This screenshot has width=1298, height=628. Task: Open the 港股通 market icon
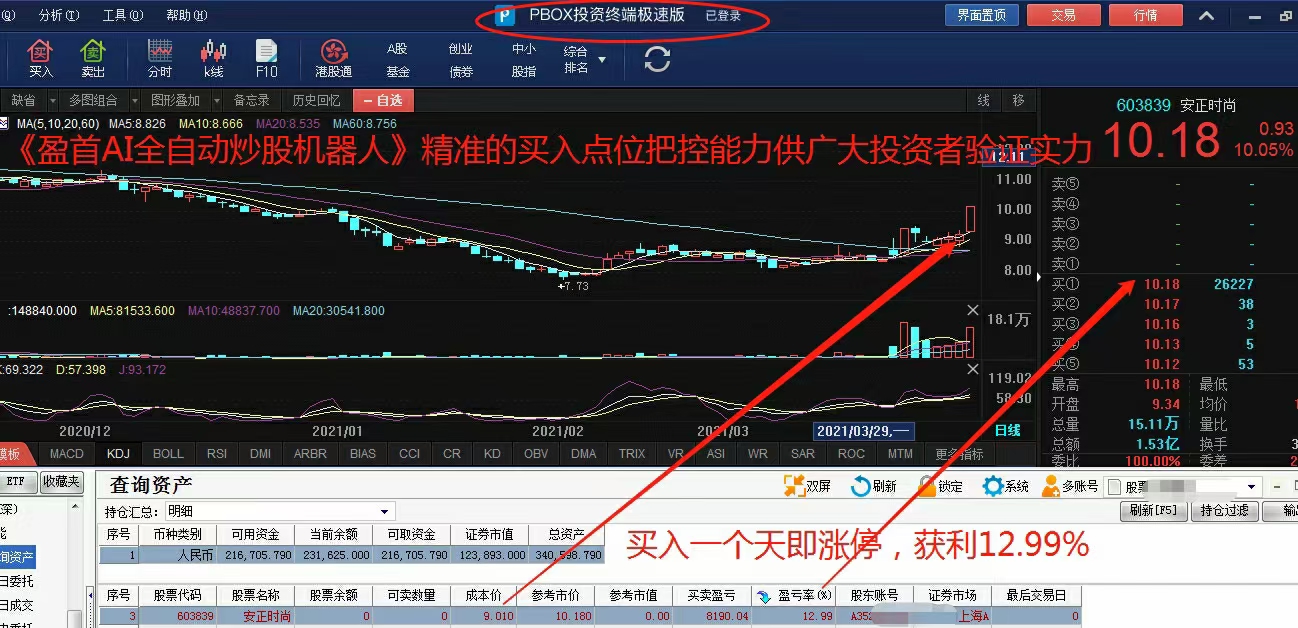[x=333, y=59]
